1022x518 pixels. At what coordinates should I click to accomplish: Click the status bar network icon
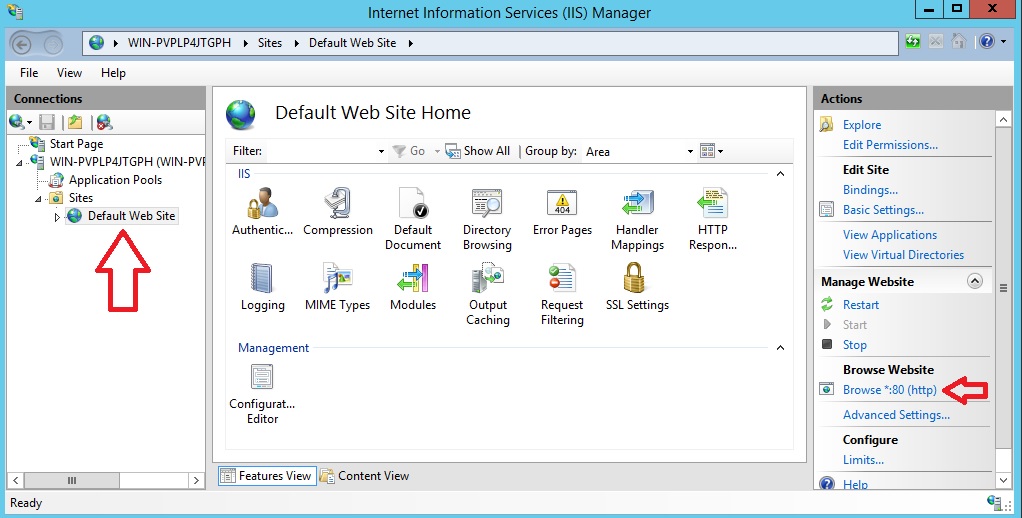(995, 503)
